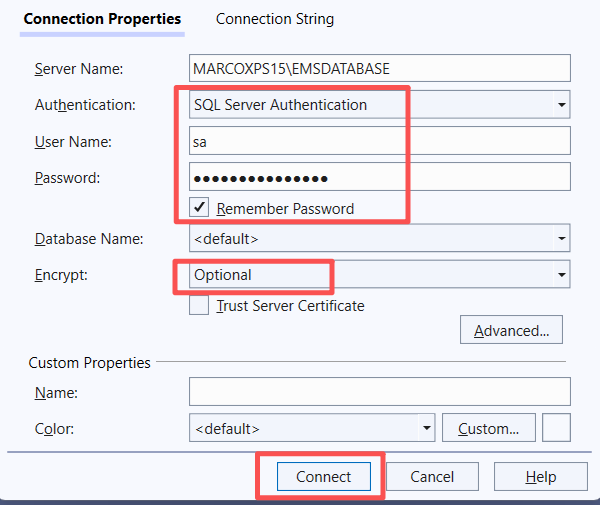Select the Connection Properties tab
This screenshot has width=600, height=505.
[102, 19]
